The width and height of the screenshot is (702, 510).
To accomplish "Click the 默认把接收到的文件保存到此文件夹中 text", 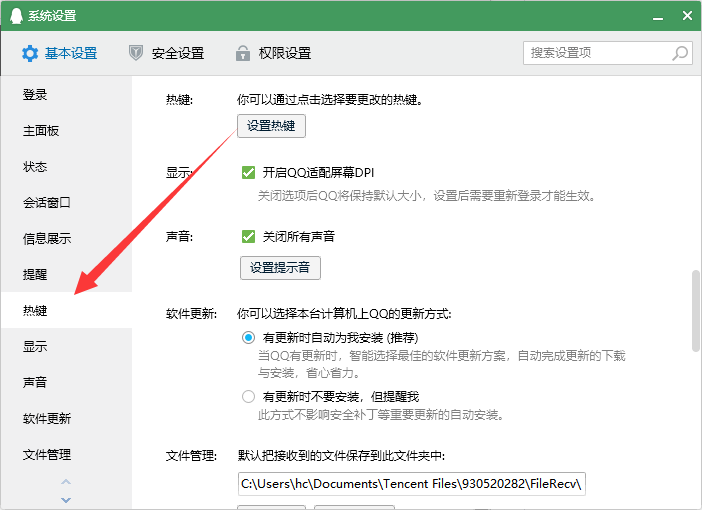I will [341, 456].
